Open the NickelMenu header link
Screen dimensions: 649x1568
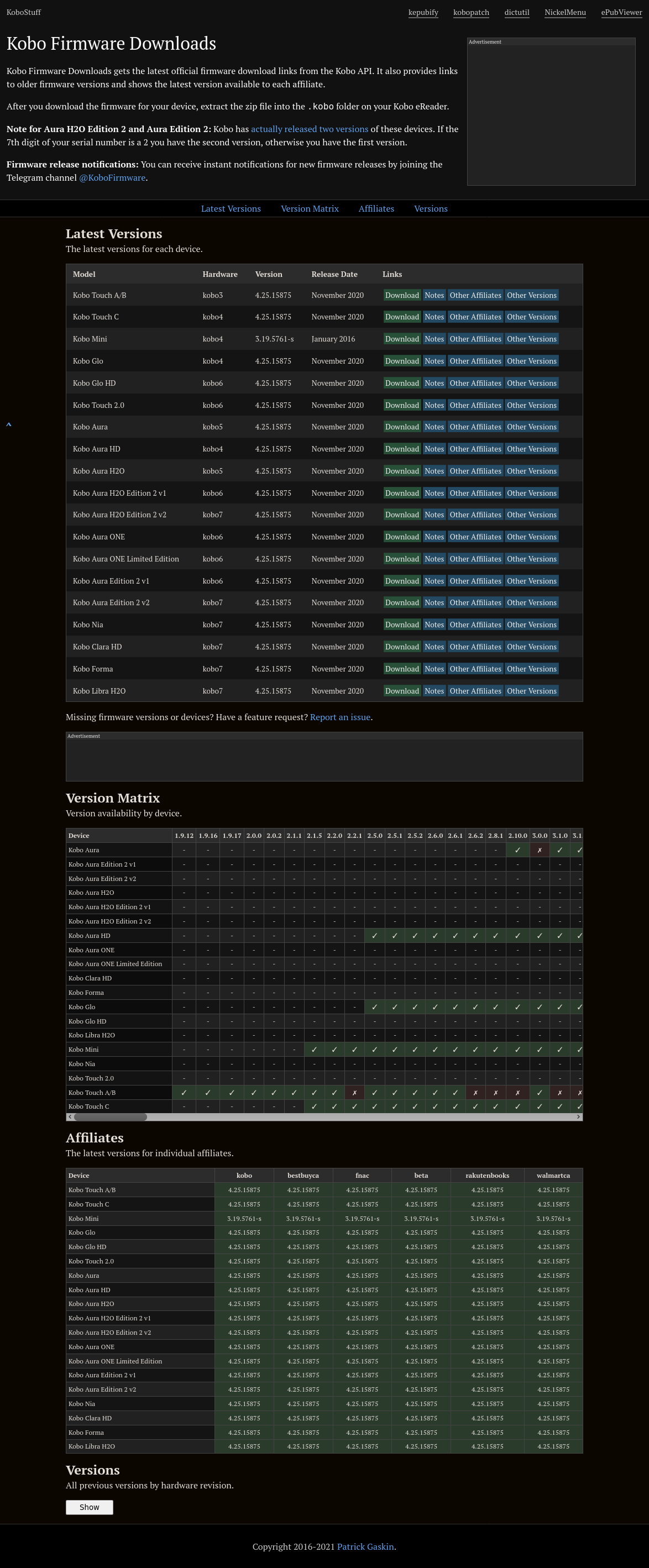(565, 12)
